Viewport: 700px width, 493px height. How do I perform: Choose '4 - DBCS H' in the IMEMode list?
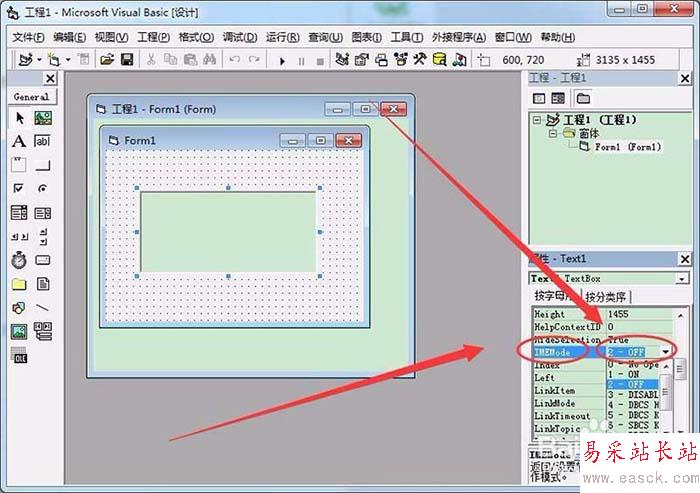[x=632, y=405]
